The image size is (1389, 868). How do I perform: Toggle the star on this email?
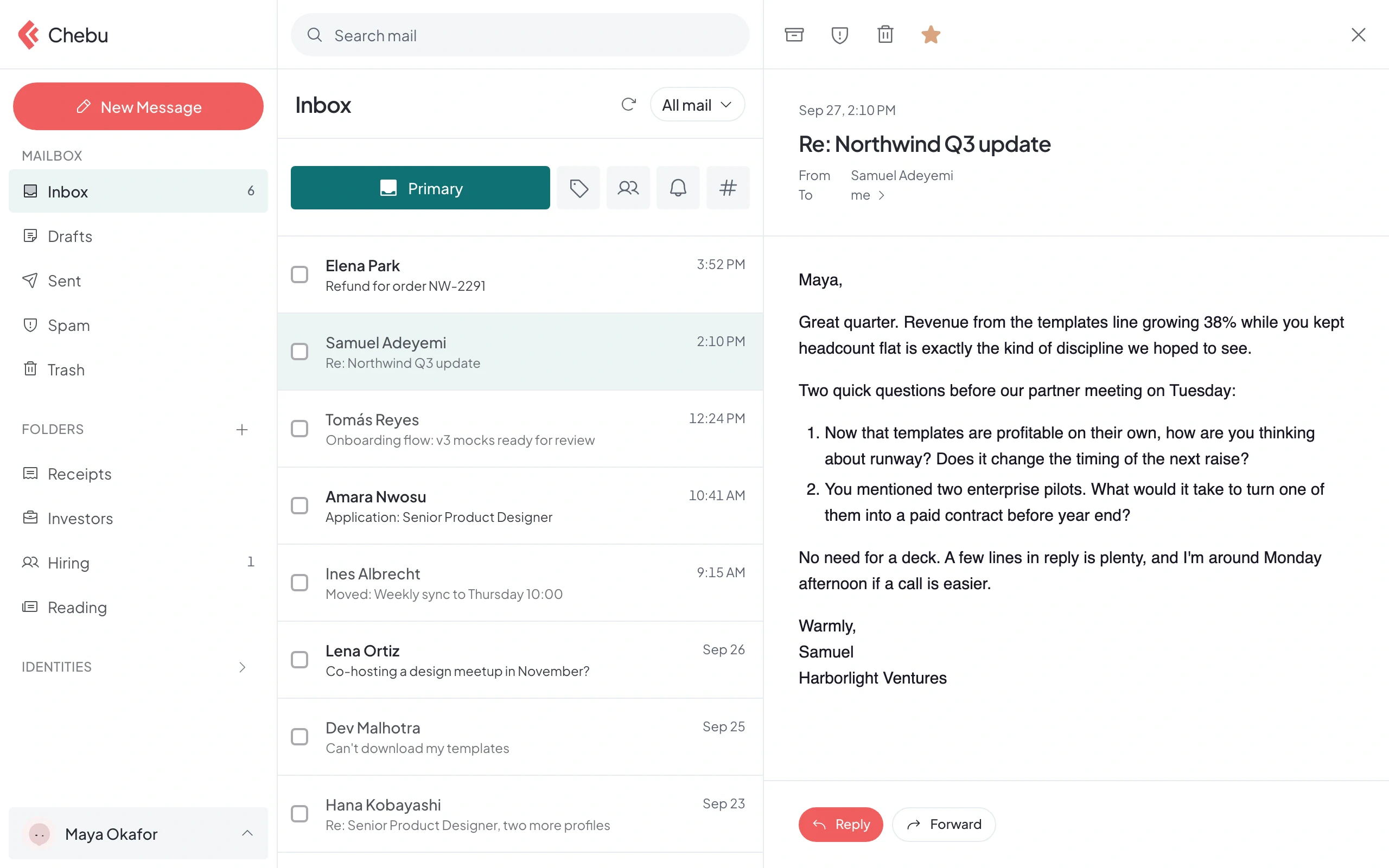click(931, 34)
